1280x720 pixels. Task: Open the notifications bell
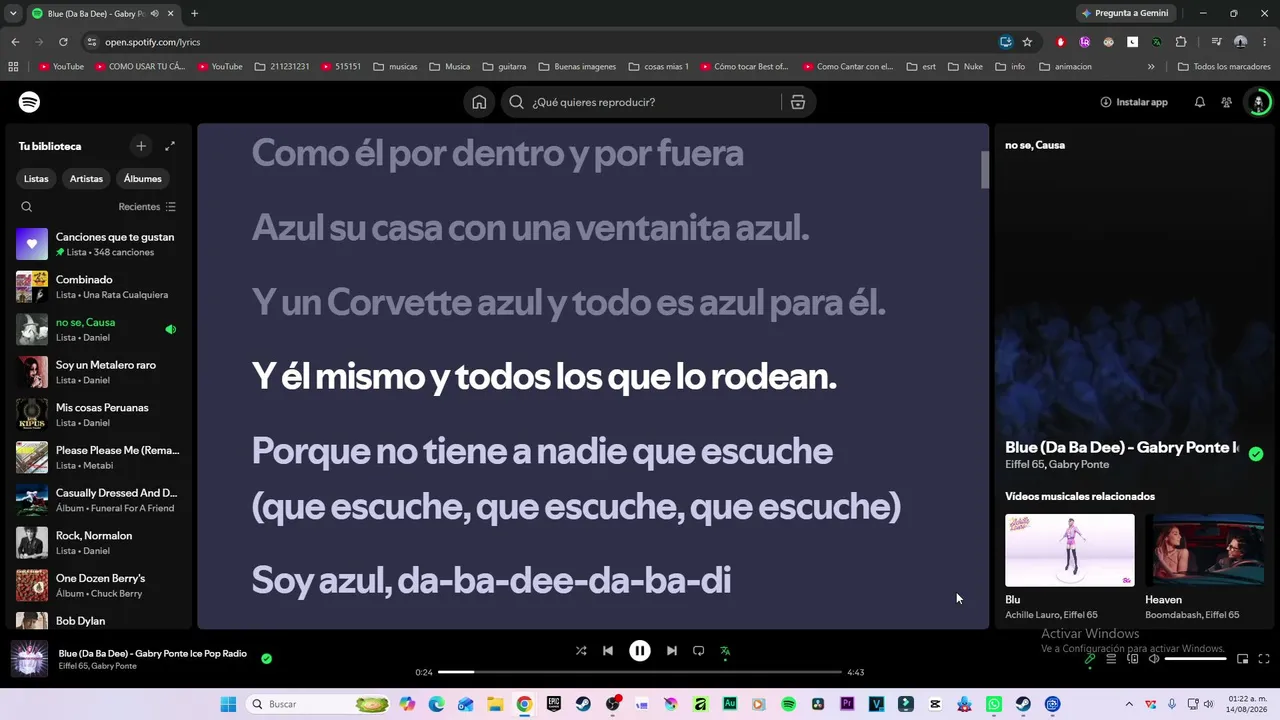tap(1200, 102)
